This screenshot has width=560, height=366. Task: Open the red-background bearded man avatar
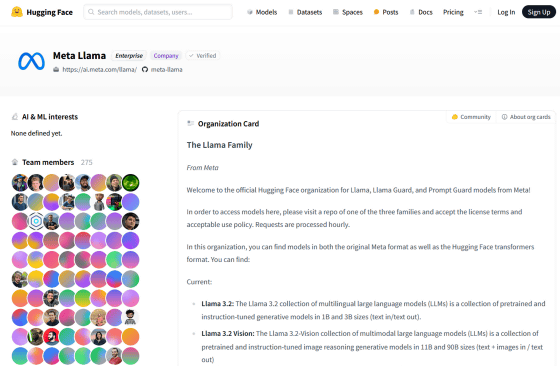tap(51, 337)
